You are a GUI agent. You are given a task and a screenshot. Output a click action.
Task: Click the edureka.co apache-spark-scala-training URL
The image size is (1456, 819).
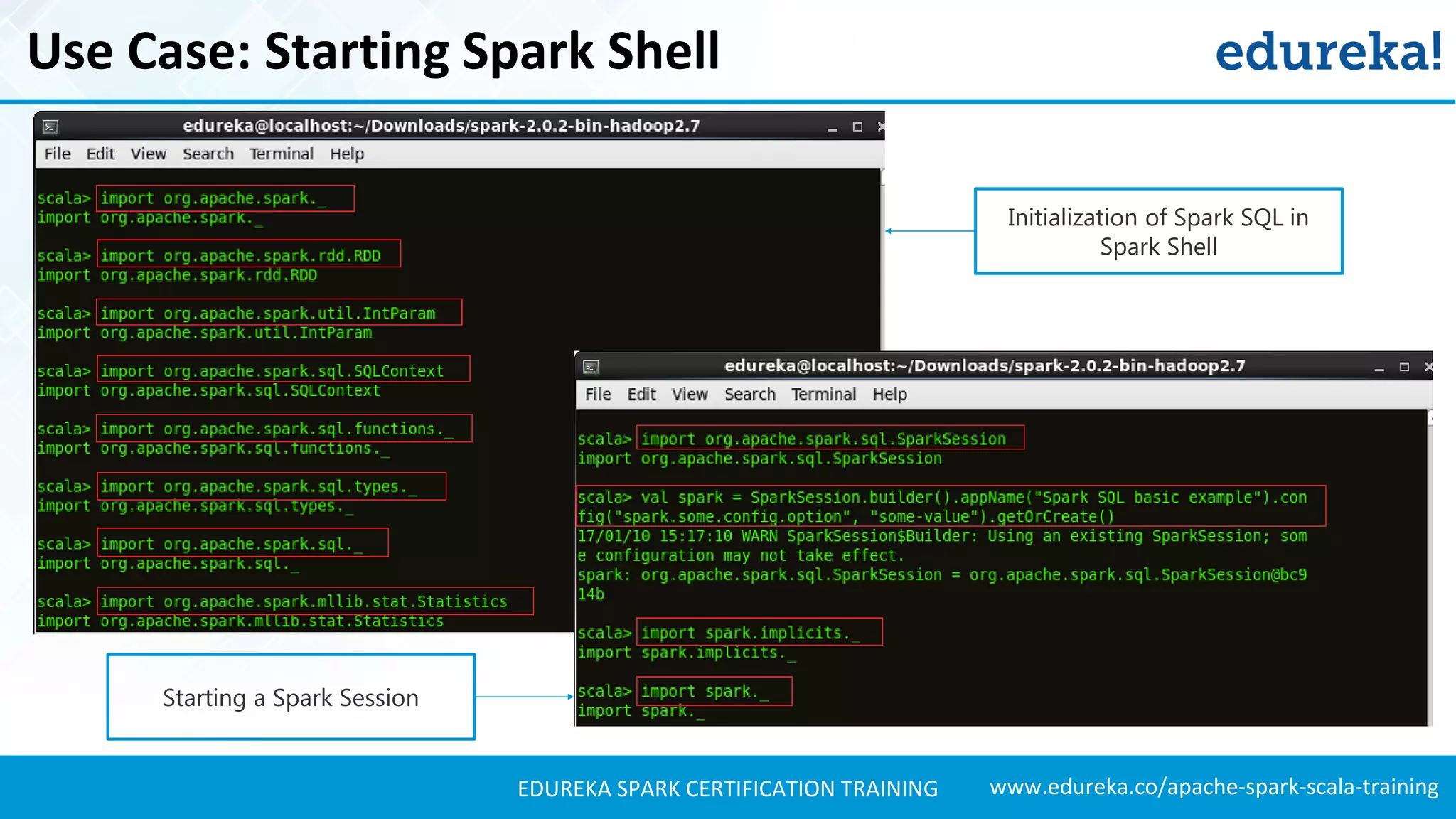point(1214,786)
